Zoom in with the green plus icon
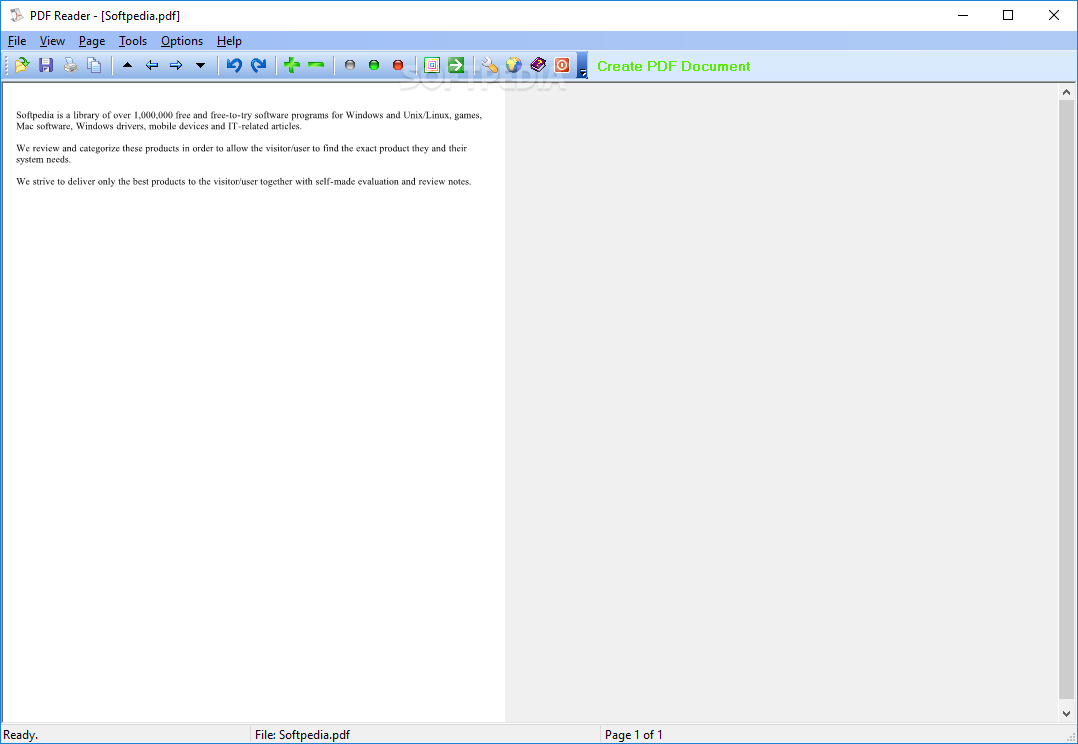The width and height of the screenshot is (1078, 744). click(292, 65)
